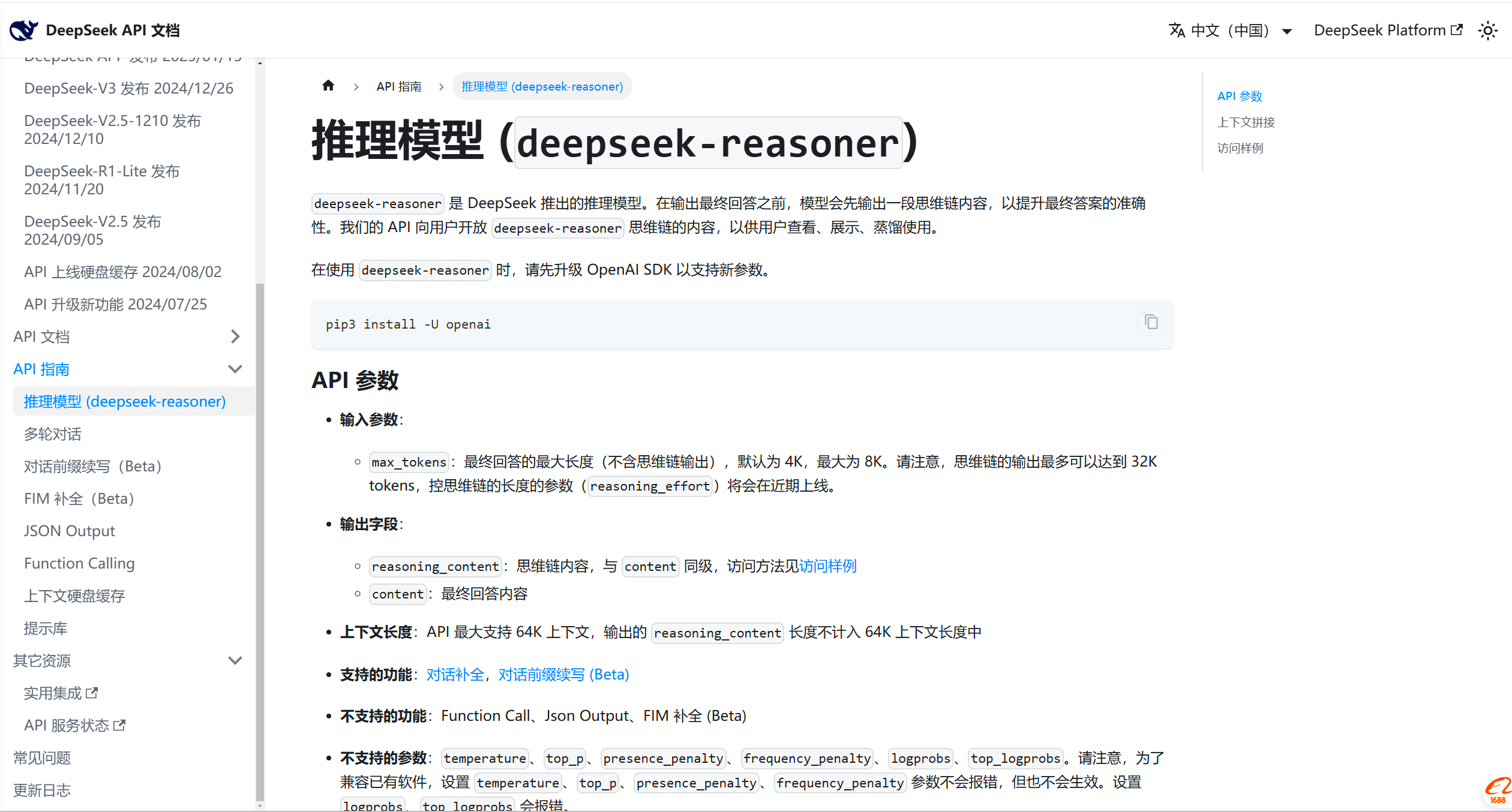
Task: Click the brightness/theme toggle icon
Action: pyautogui.click(x=1491, y=30)
